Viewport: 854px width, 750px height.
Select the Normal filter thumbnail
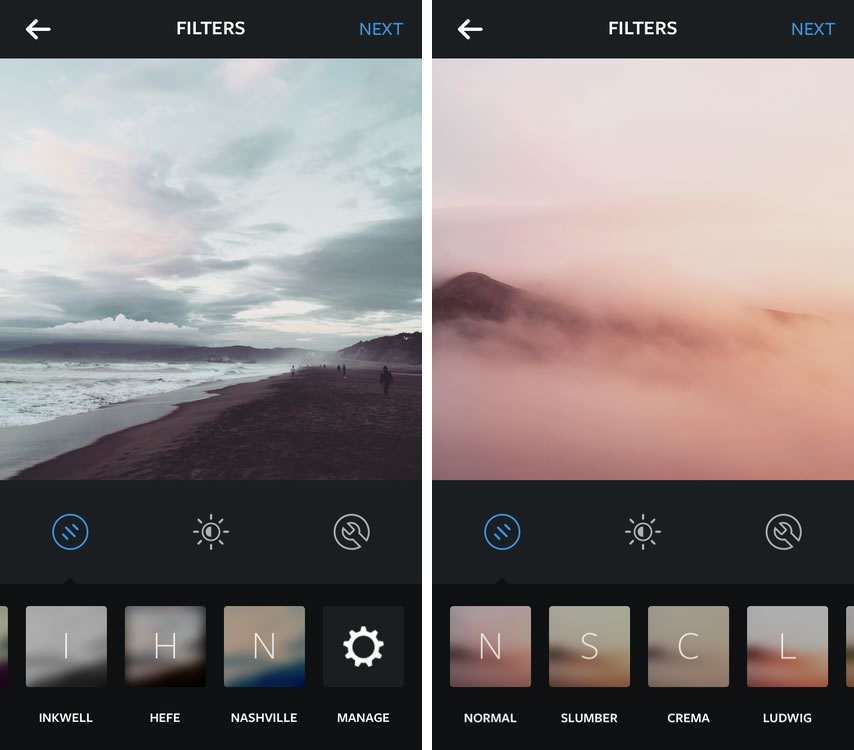coord(490,647)
